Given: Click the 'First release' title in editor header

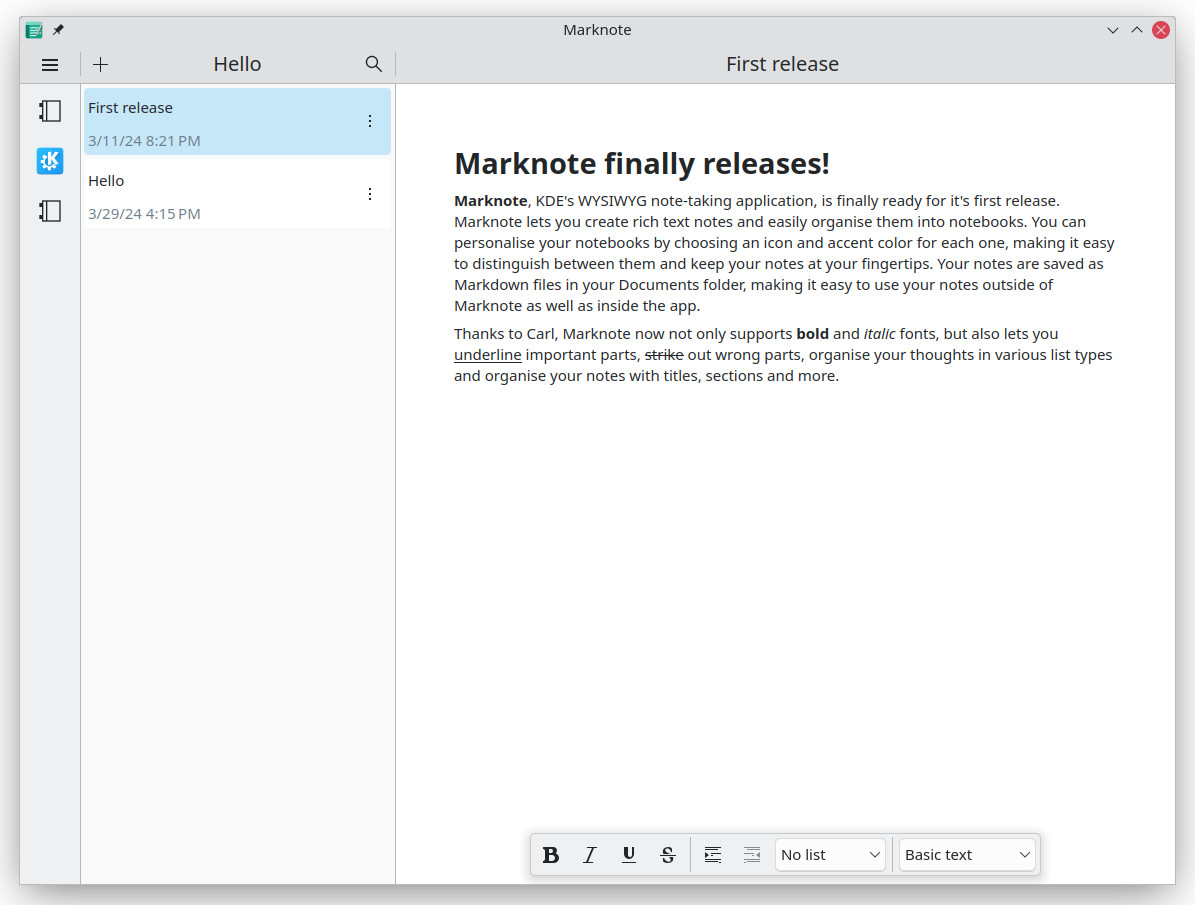Looking at the screenshot, I should click(782, 64).
